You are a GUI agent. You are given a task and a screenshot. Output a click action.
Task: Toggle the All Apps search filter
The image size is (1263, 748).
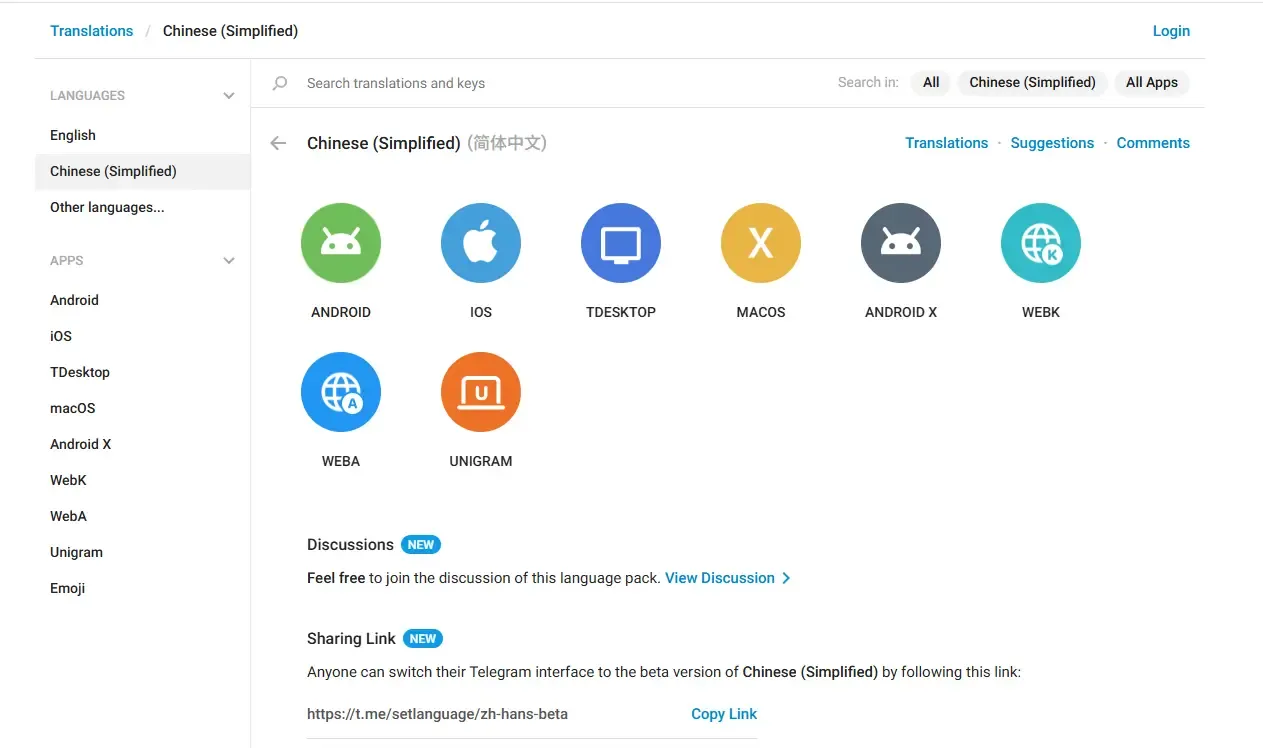click(1151, 82)
